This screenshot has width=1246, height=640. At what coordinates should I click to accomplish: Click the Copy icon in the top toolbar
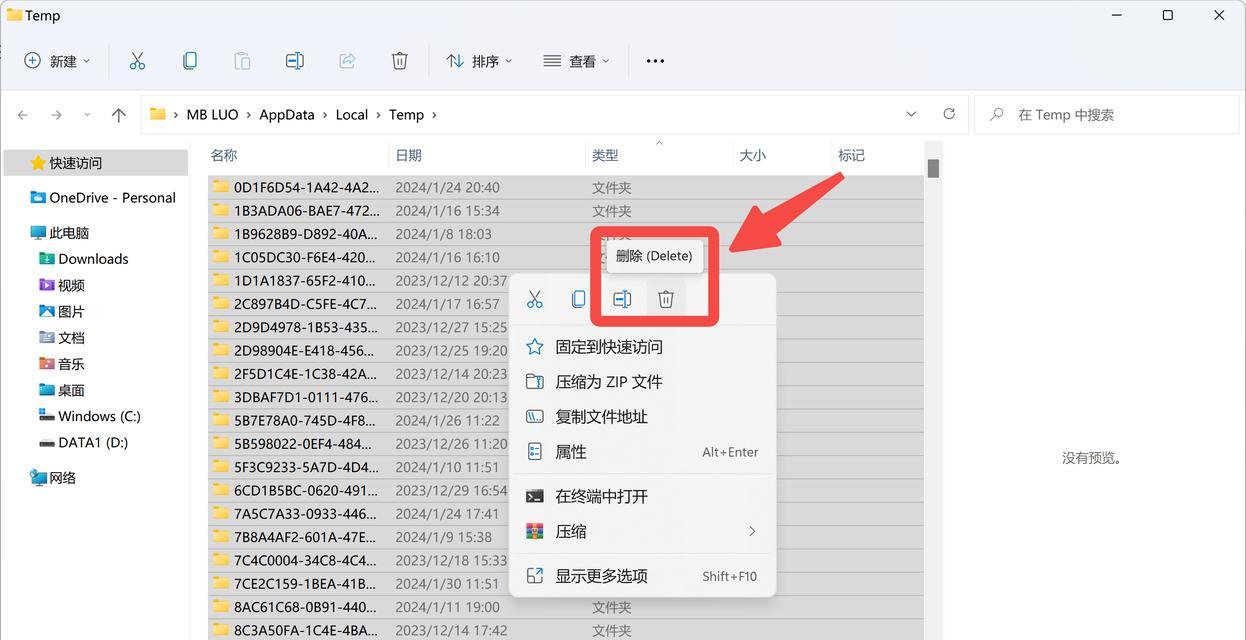tap(190, 61)
